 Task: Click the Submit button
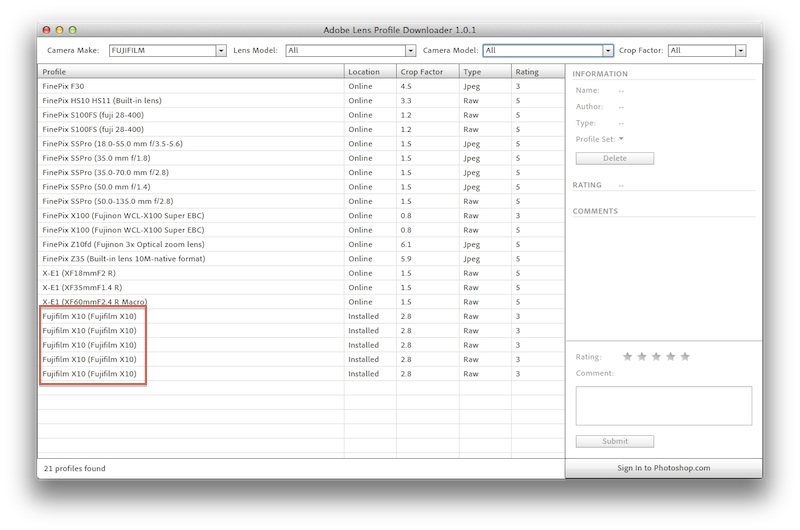click(x=615, y=441)
